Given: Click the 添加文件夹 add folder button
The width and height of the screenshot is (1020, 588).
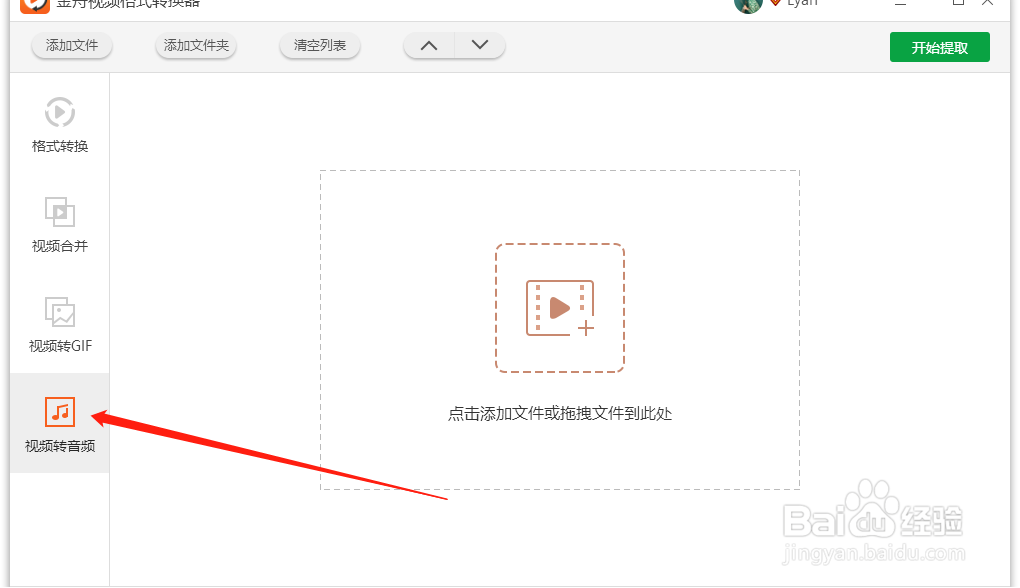Looking at the screenshot, I should click(x=196, y=46).
